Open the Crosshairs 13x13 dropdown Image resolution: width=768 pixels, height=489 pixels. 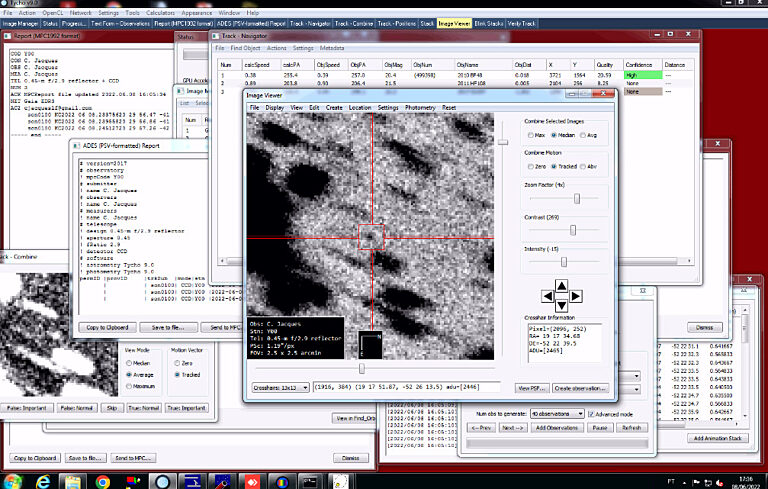click(x=281, y=388)
